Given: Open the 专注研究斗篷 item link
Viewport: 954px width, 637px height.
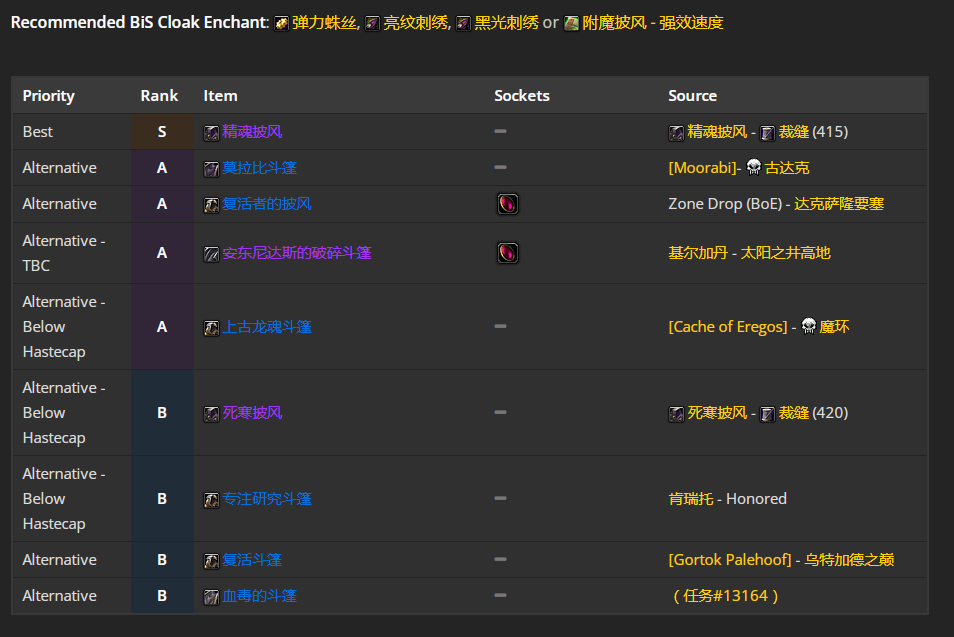Looking at the screenshot, I should pyautogui.click(x=266, y=499).
